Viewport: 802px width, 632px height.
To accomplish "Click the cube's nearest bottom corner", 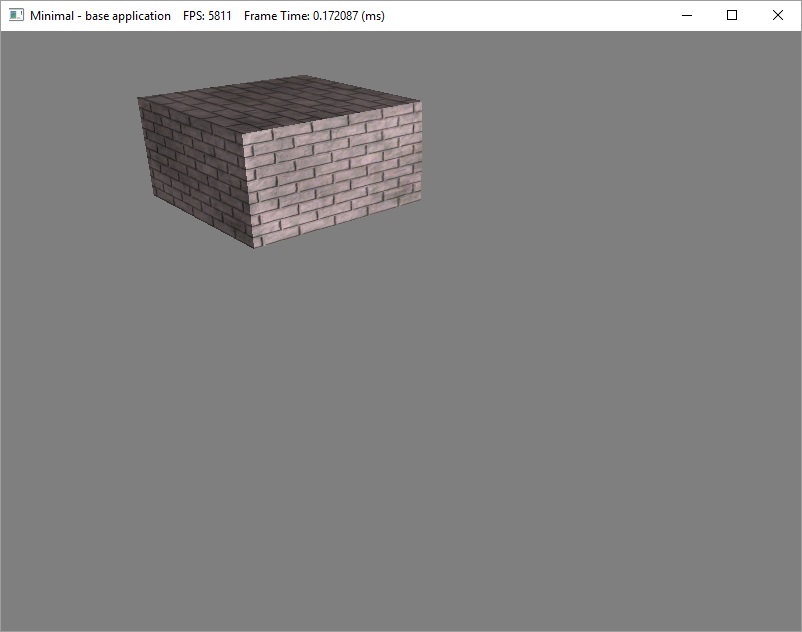I will (254, 248).
